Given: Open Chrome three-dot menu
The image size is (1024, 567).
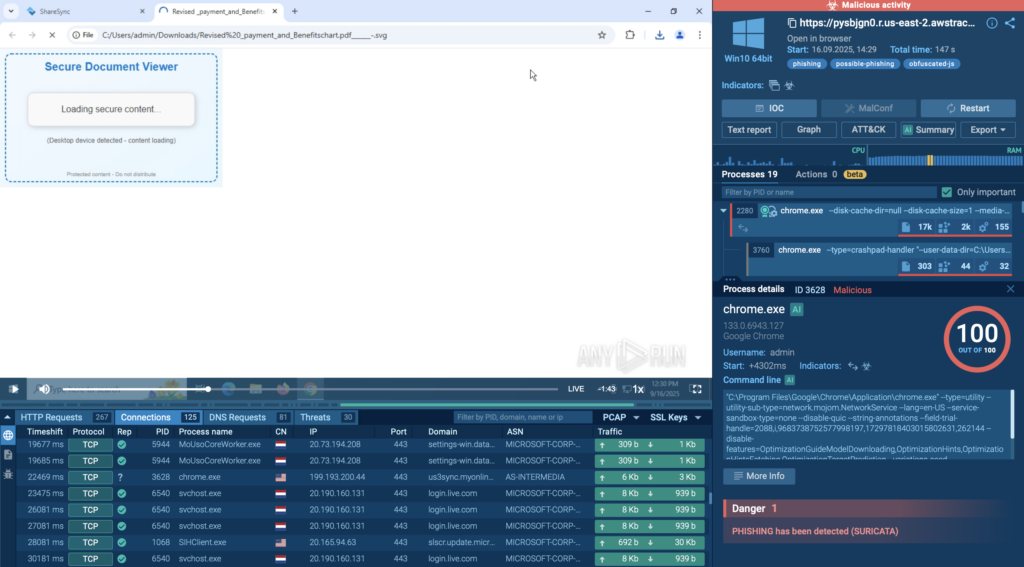Looking at the screenshot, I should click(699, 35).
